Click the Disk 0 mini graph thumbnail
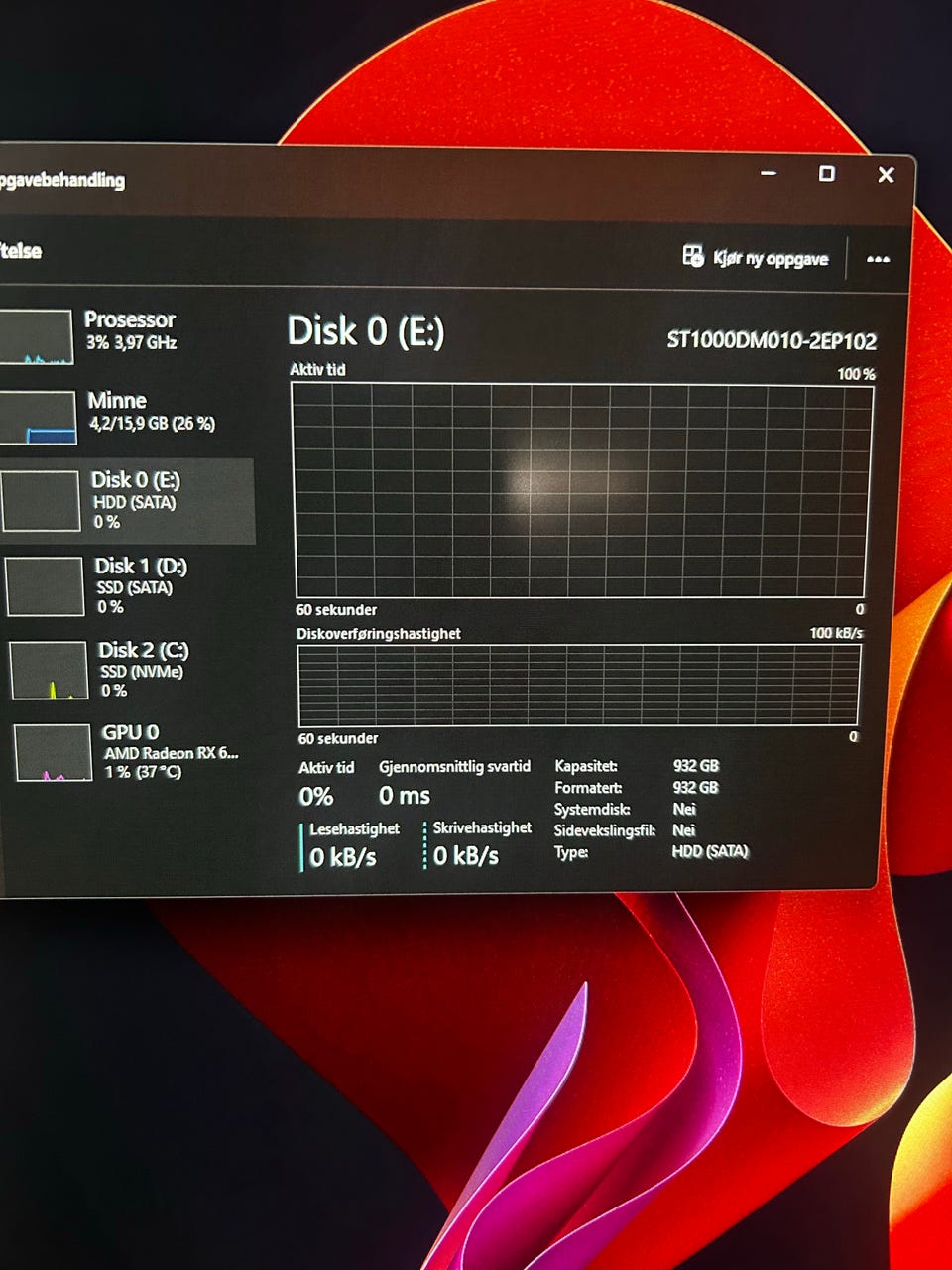 coord(40,501)
